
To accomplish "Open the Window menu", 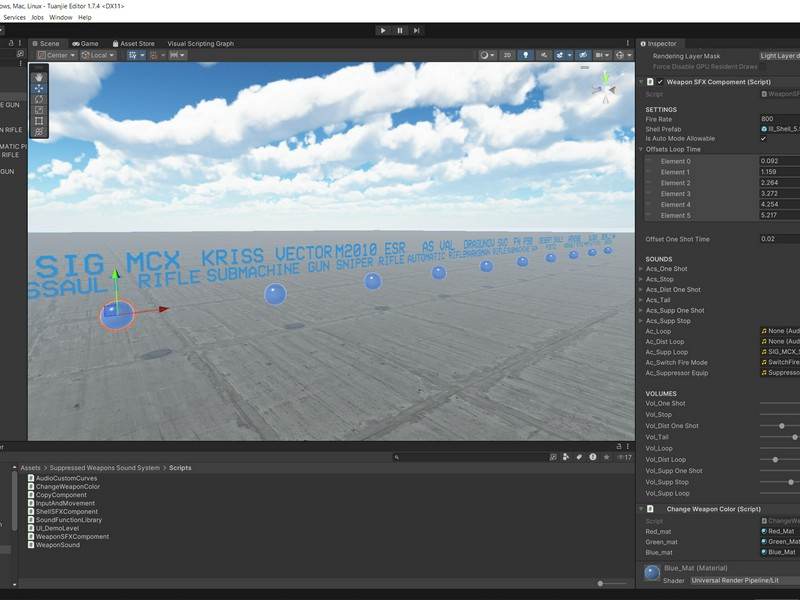I will [x=61, y=17].
